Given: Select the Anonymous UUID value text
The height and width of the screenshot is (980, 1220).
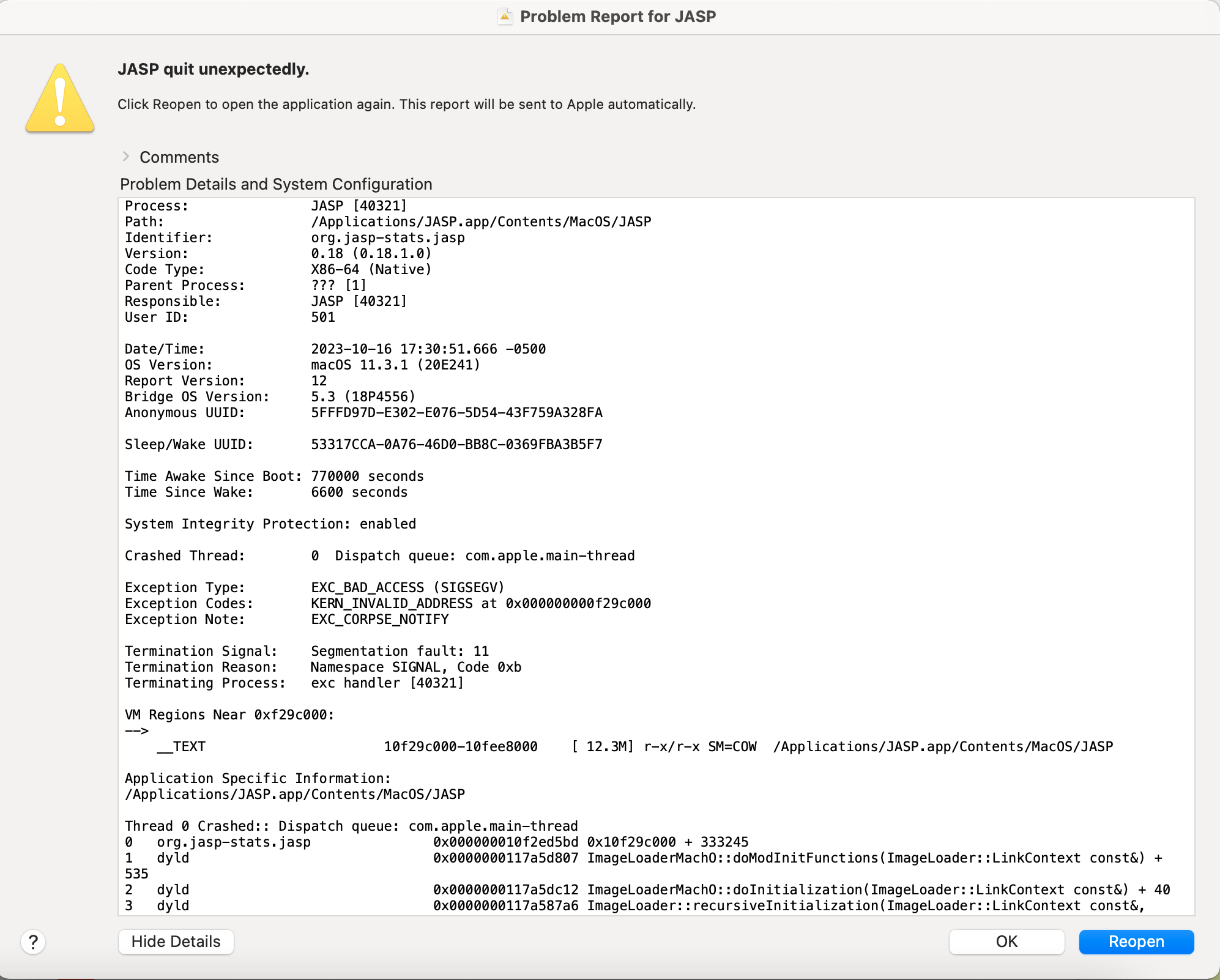Looking at the screenshot, I should click(456, 412).
